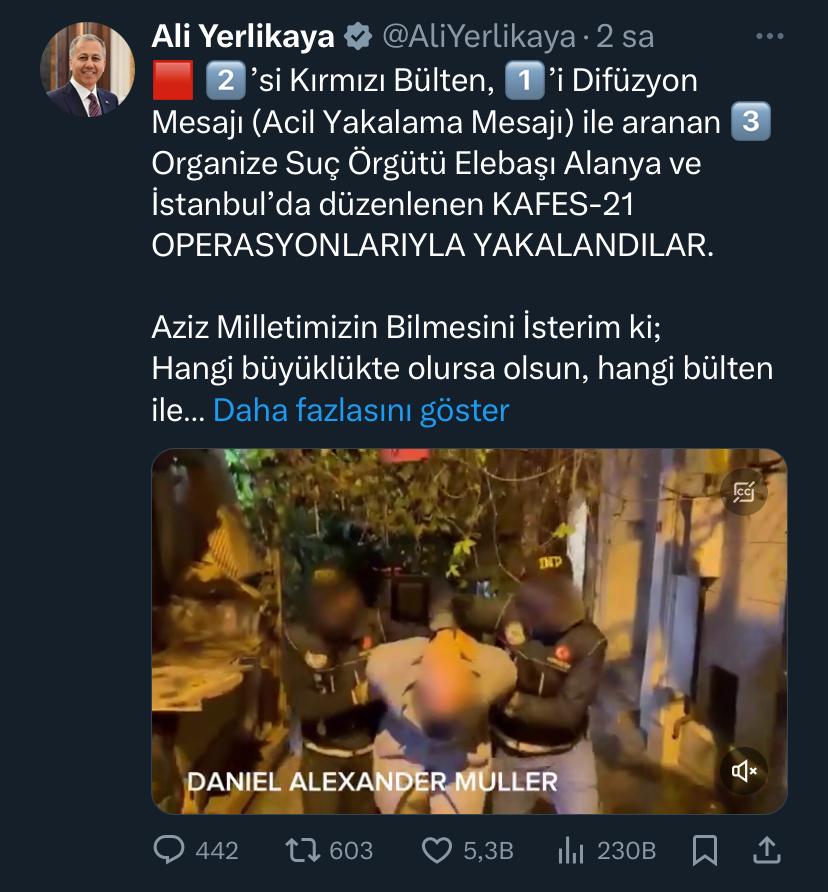
Task: Bookmark this tweet
Action: point(705,850)
